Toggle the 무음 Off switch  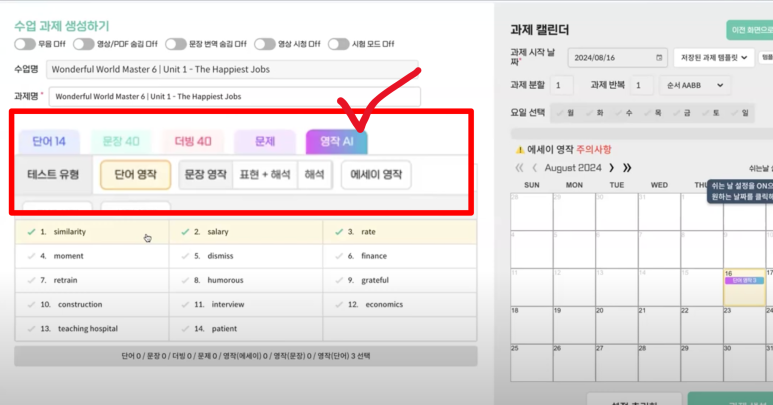point(25,44)
